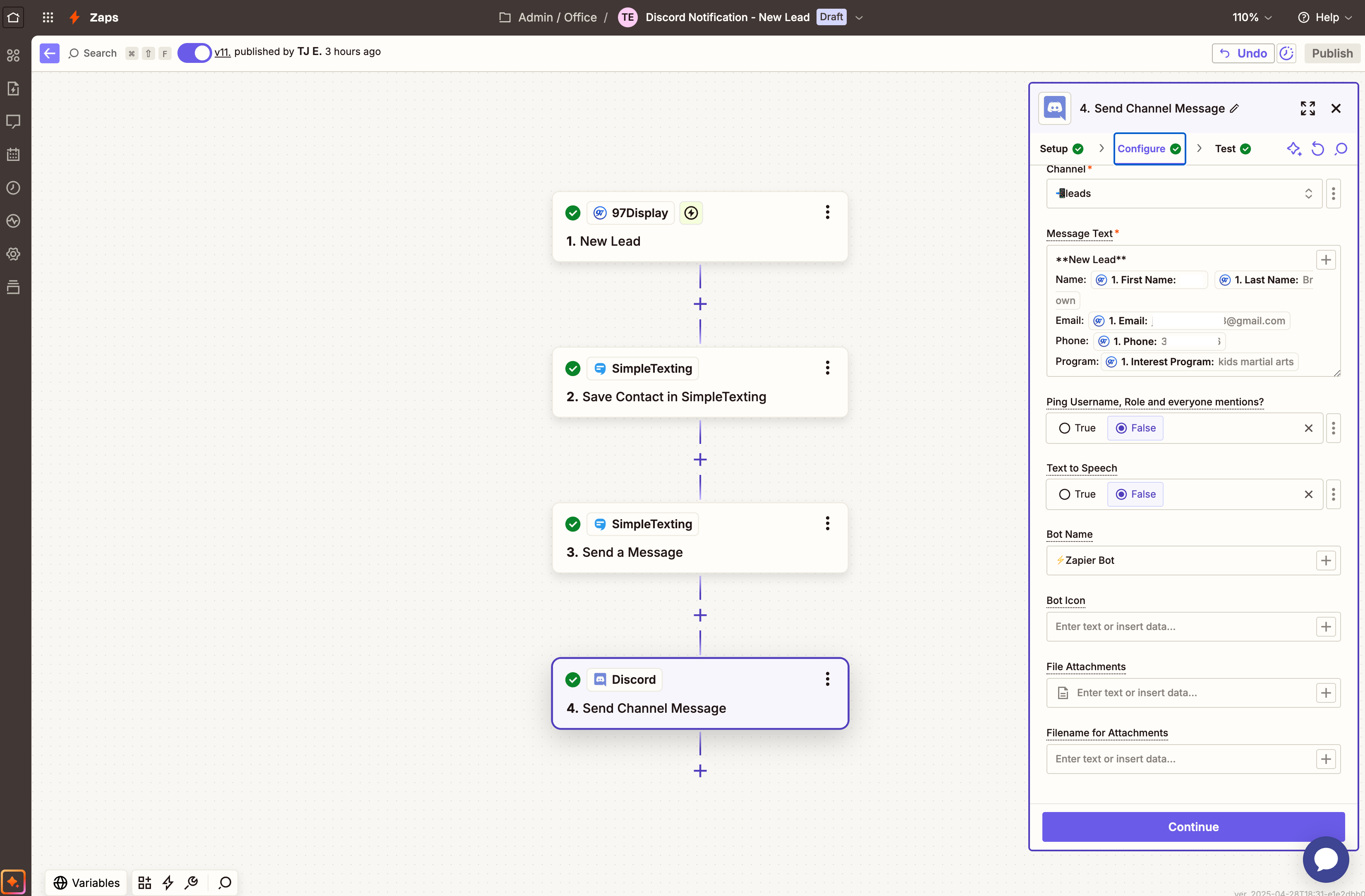1365x896 pixels.
Task: Expand the Zap name dropdown chevron
Action: [x=859, y=18]
